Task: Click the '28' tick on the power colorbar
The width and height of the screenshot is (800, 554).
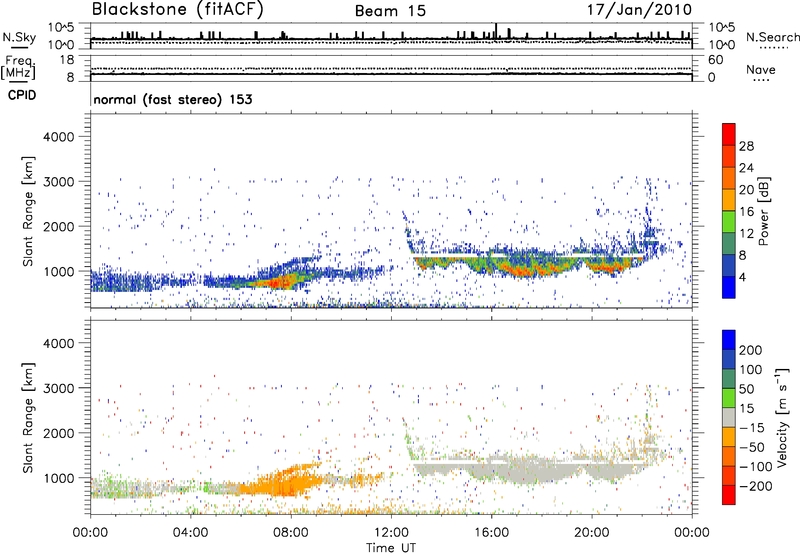Action: pos(746,146)
